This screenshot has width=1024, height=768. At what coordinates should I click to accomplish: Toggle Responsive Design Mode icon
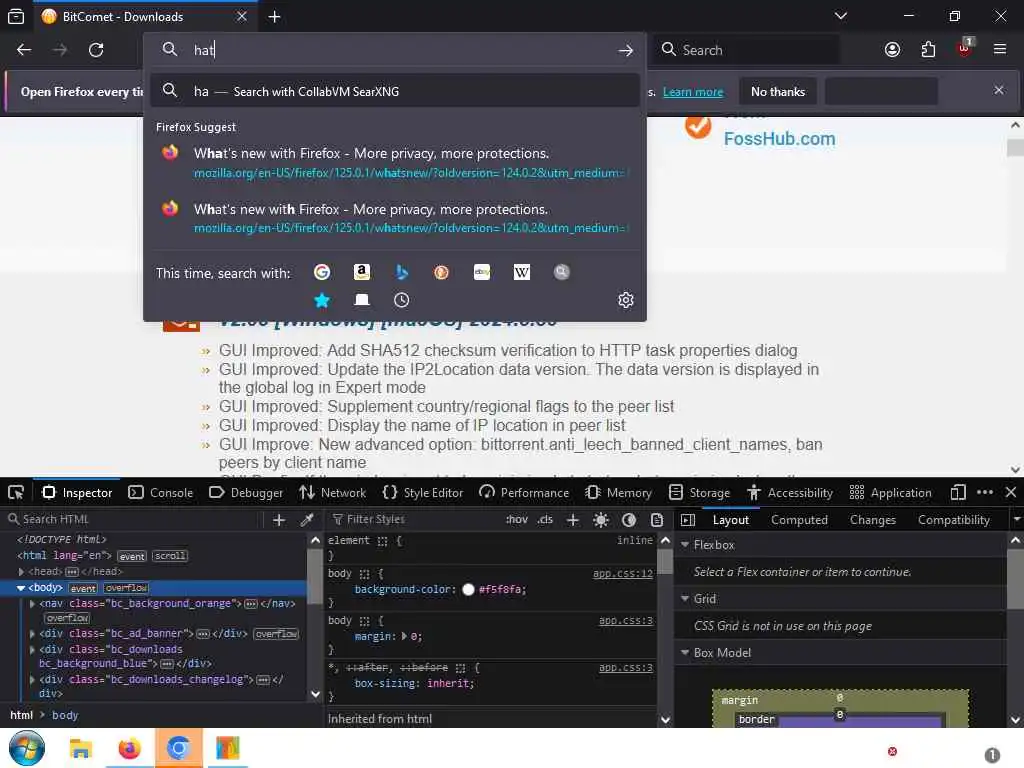(958, 492)
